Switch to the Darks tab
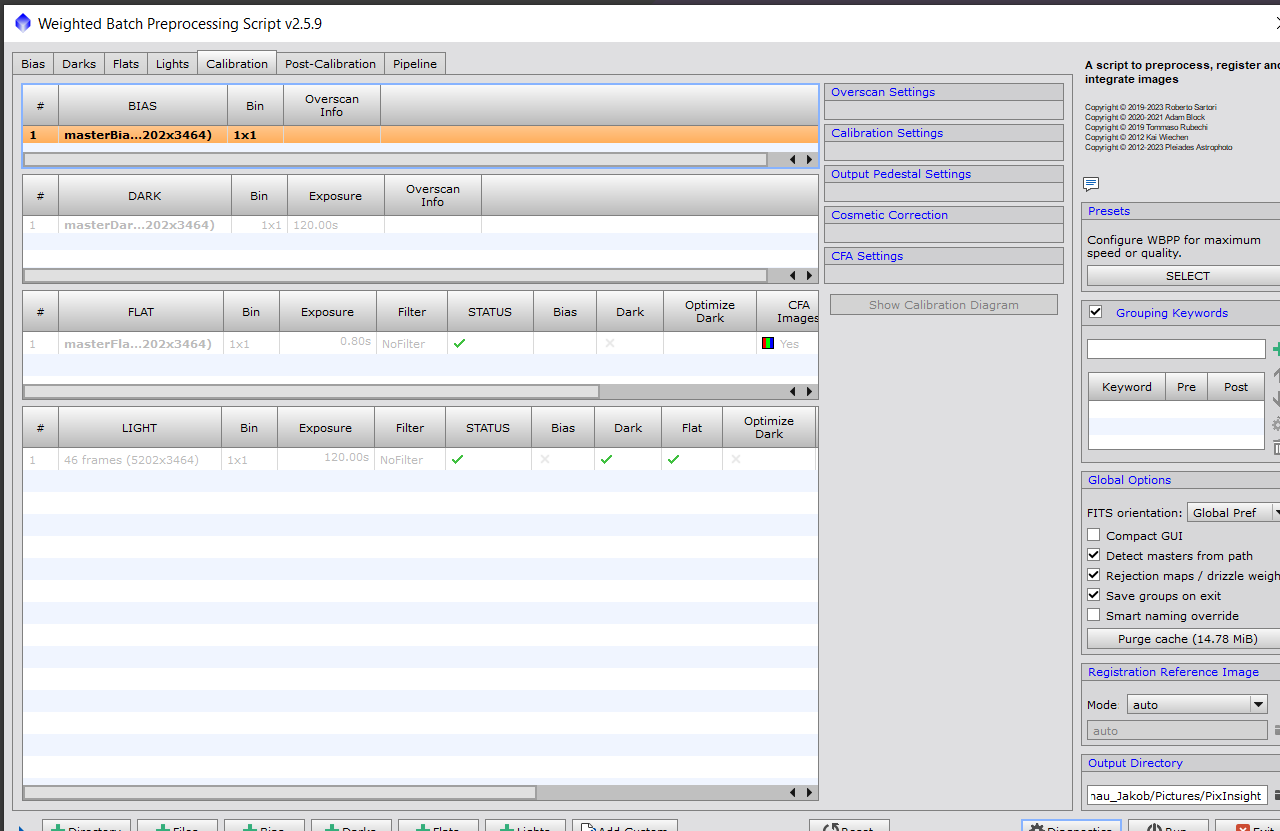Image resolution: width=1280 pixels, height=831 pixels. pos(79,63)
